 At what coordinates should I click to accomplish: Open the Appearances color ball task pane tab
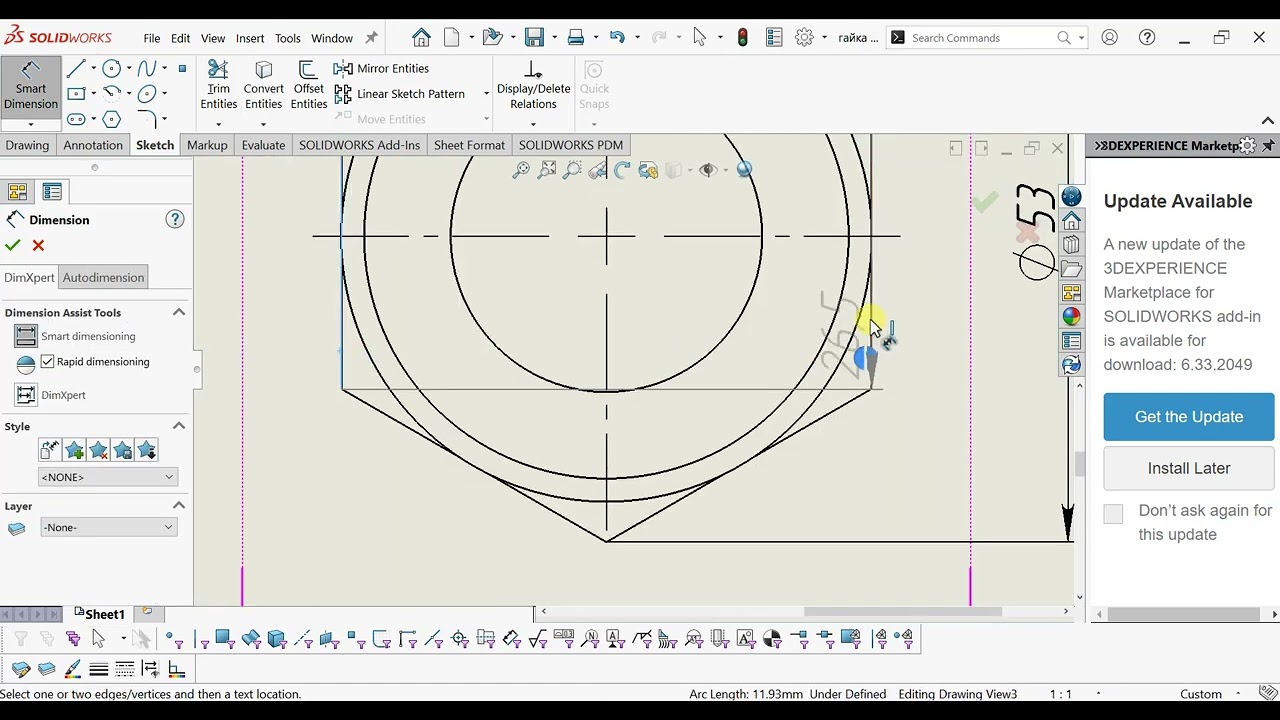1071,317
